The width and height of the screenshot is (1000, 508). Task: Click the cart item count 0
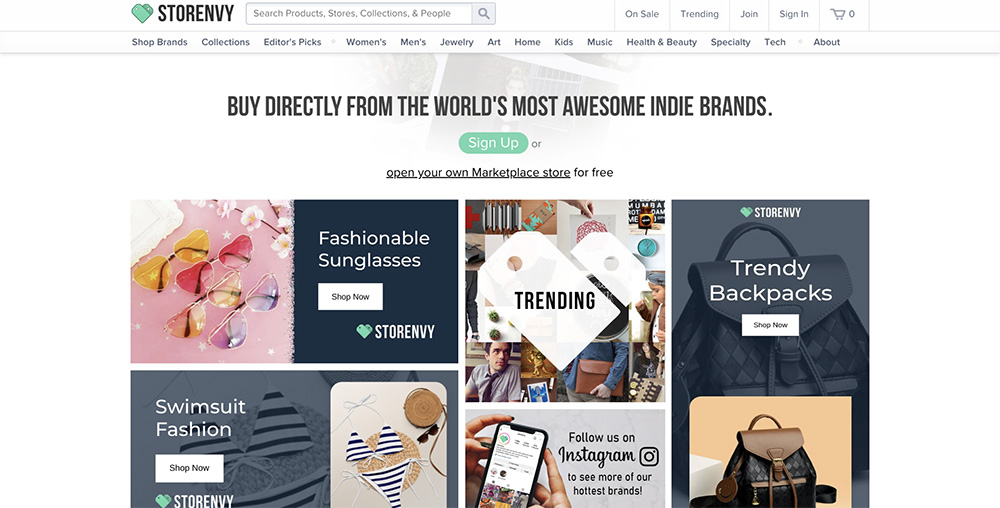(x=852, y=14)
